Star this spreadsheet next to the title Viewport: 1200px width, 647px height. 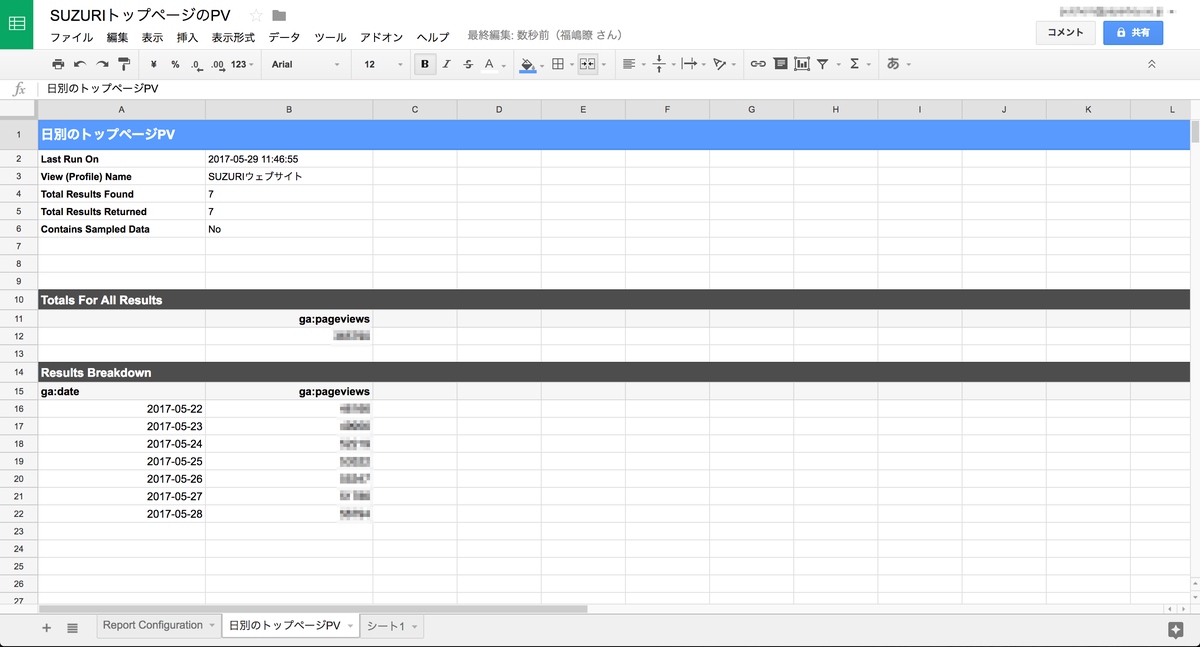pos(256,15)
